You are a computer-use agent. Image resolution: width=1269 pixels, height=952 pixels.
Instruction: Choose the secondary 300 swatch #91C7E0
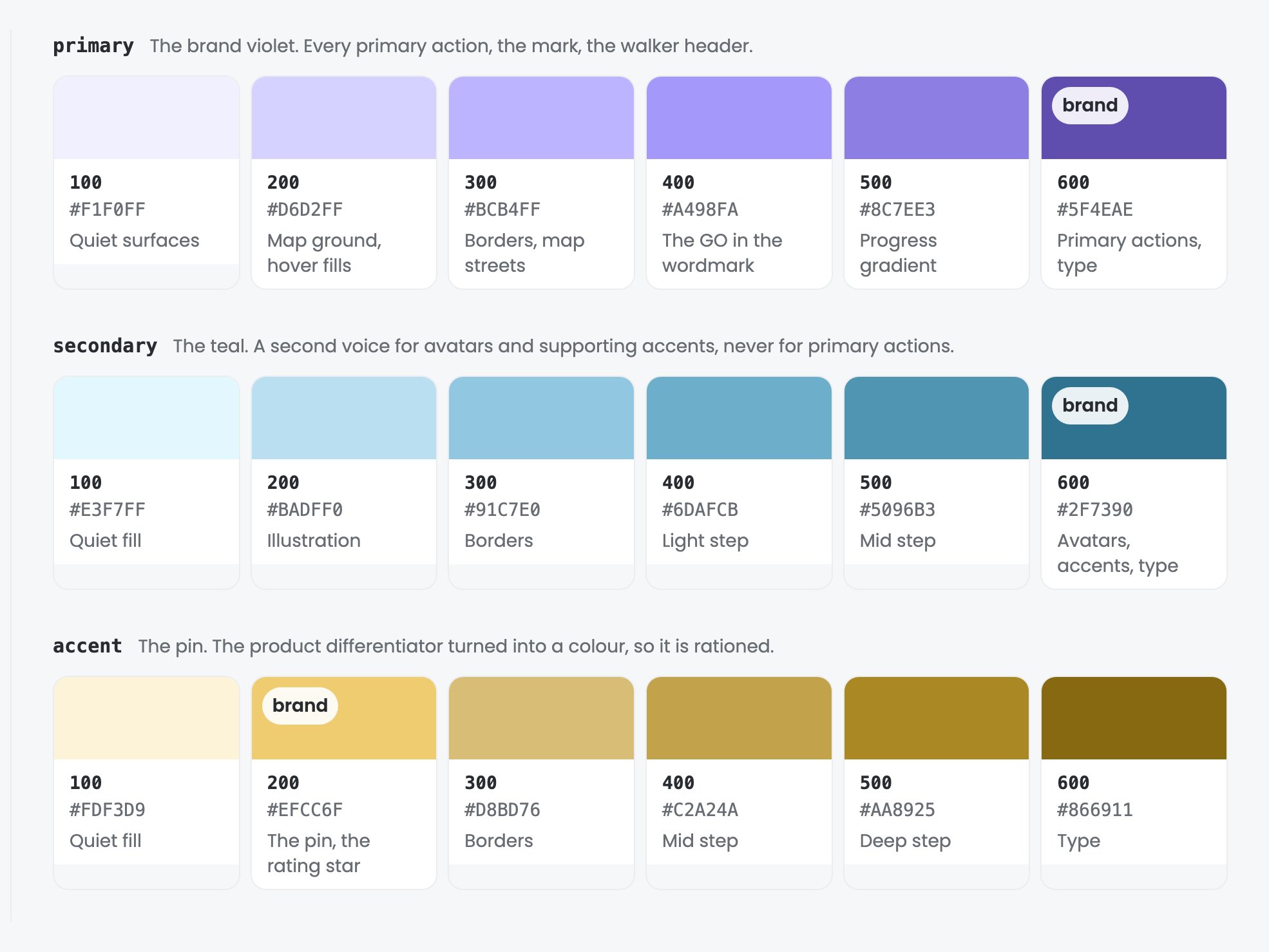click(x=541, y=418)
